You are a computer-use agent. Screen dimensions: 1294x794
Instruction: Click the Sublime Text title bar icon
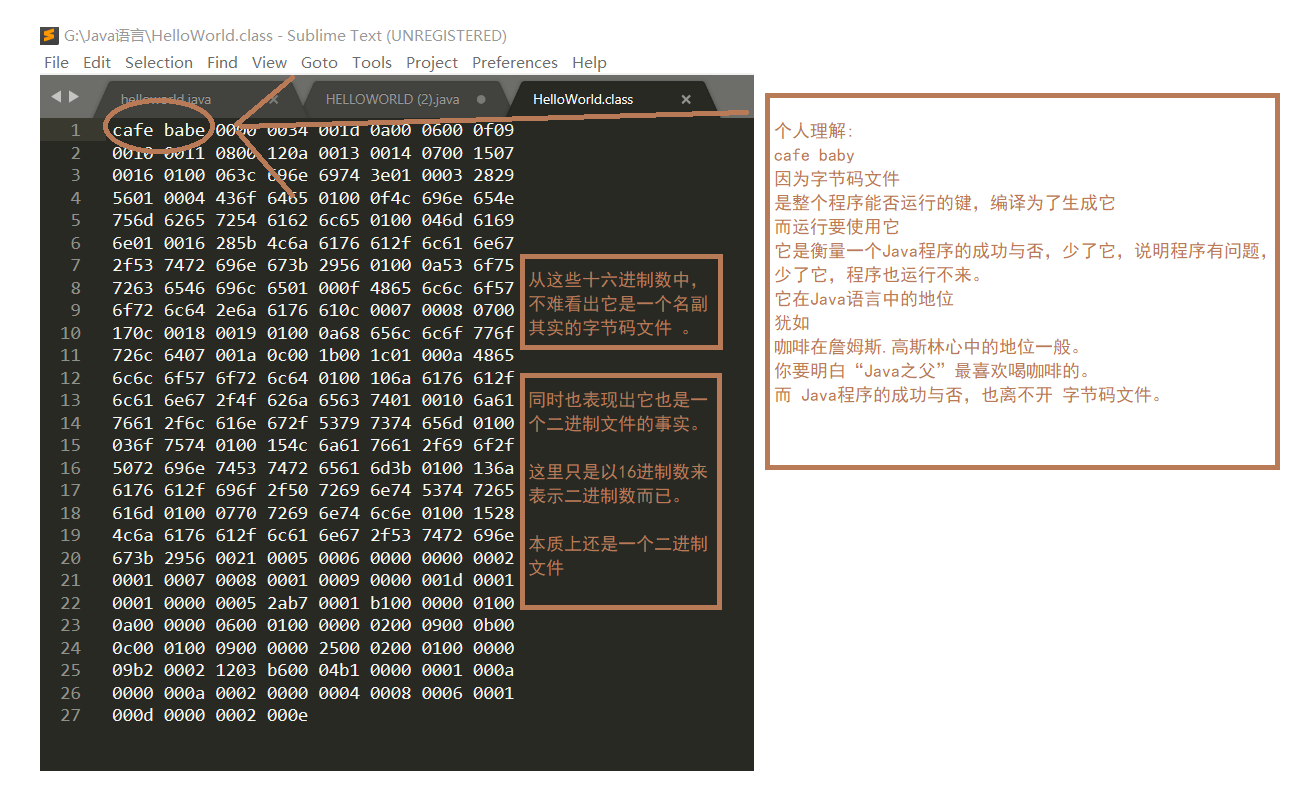coord(48,36)
